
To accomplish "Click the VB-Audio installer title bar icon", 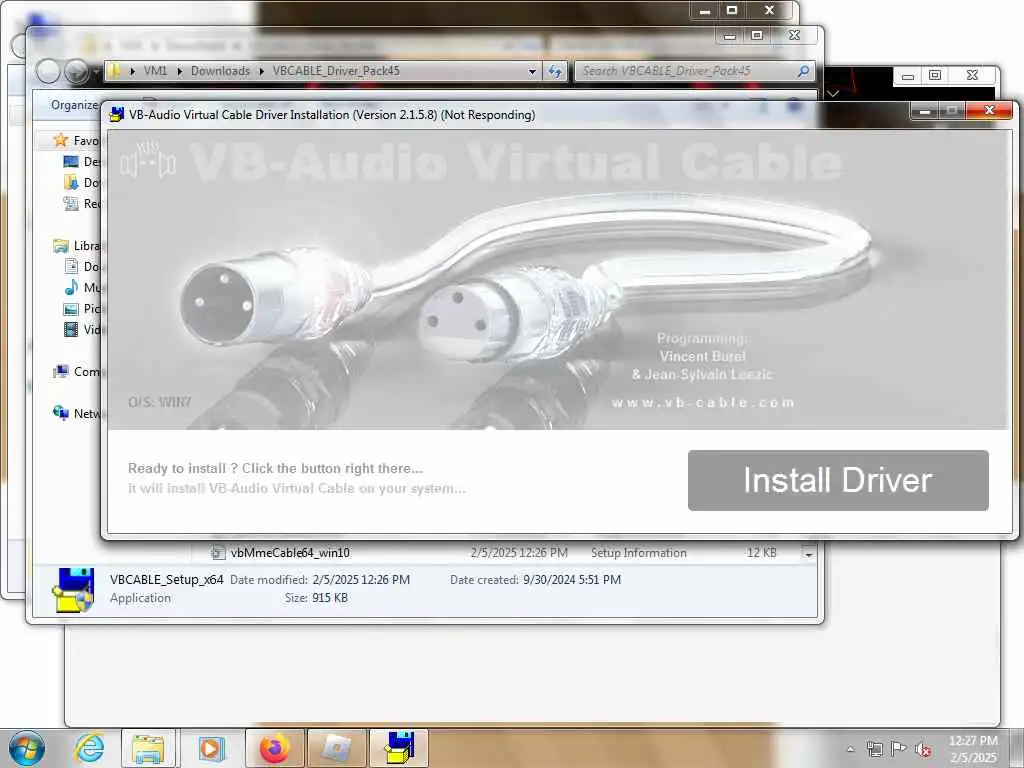I will (117, 115).
